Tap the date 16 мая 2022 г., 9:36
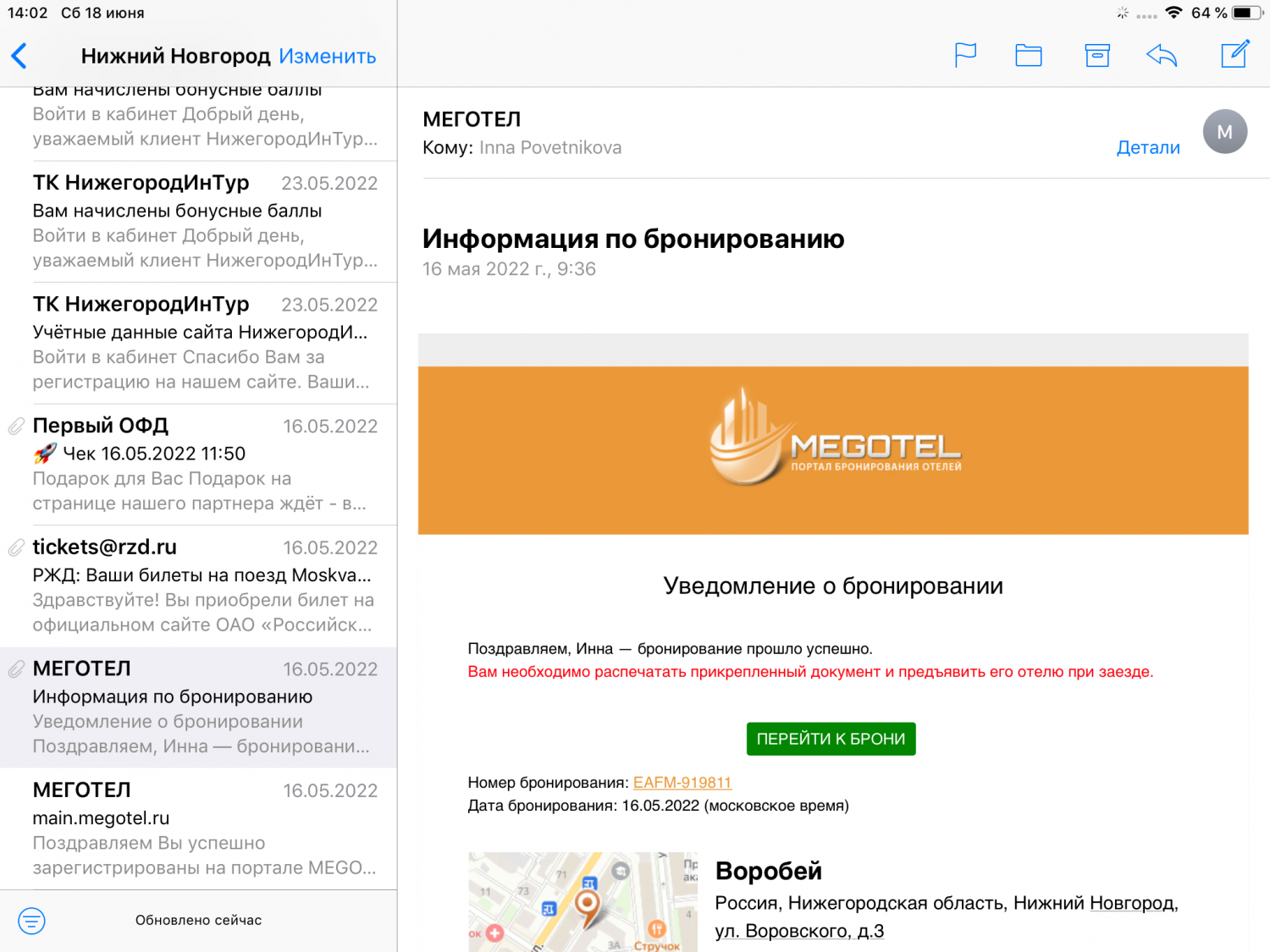 click(x=509, y=269)
